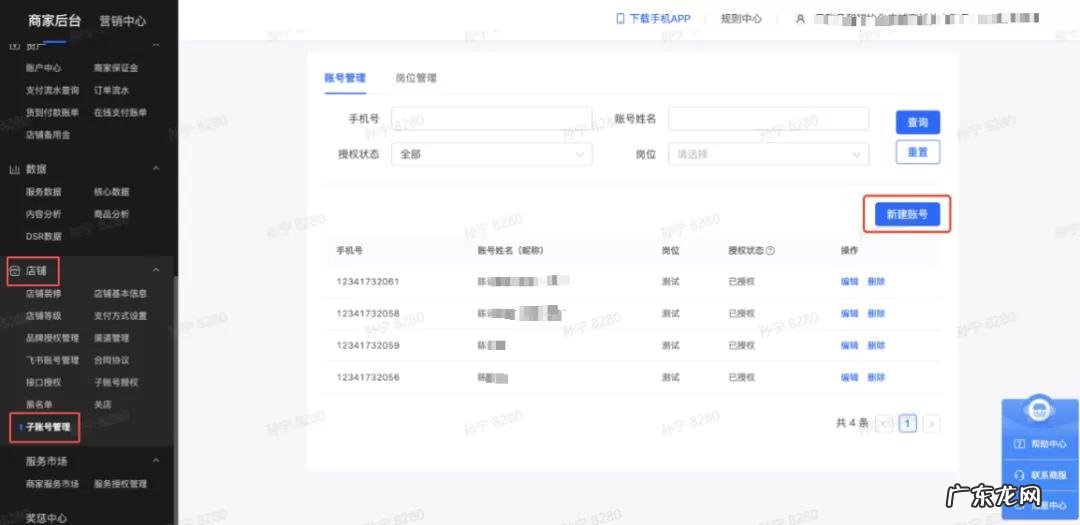
Task: Collapse the 服务市场 section chevron
Action: click(156, 460)
